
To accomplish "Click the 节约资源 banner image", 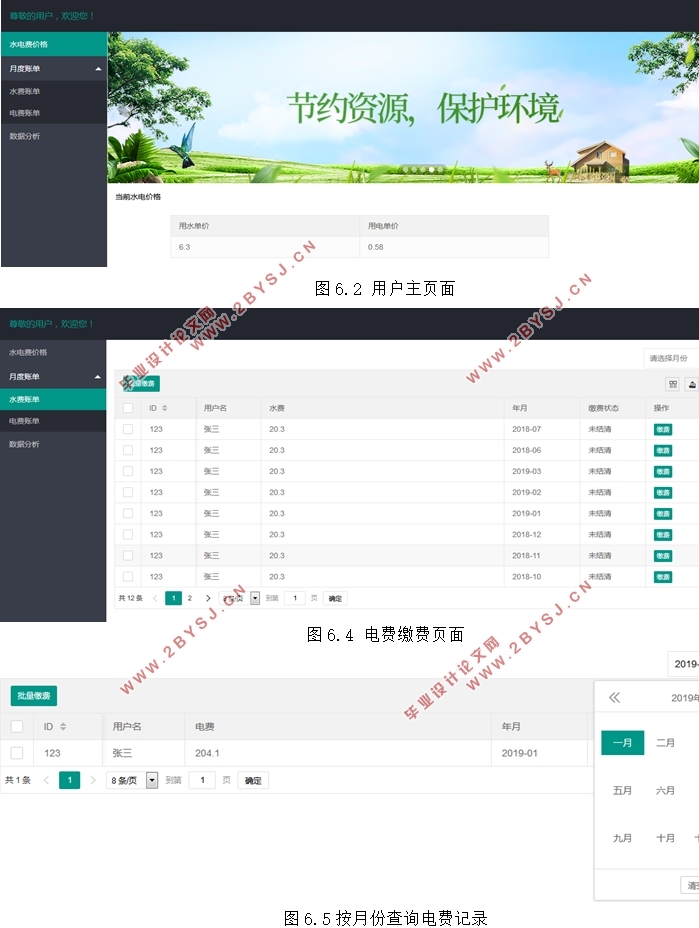I will click(403, 107).
